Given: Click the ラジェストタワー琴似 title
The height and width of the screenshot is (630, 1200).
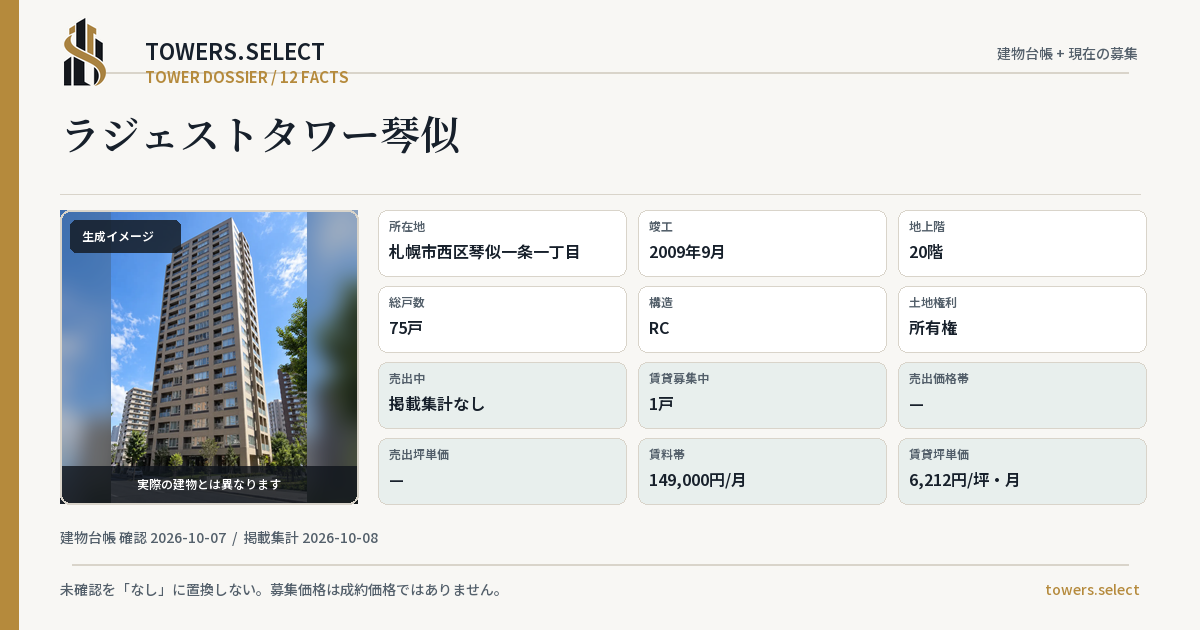Looking at the screenshot, I should point(261,135).
